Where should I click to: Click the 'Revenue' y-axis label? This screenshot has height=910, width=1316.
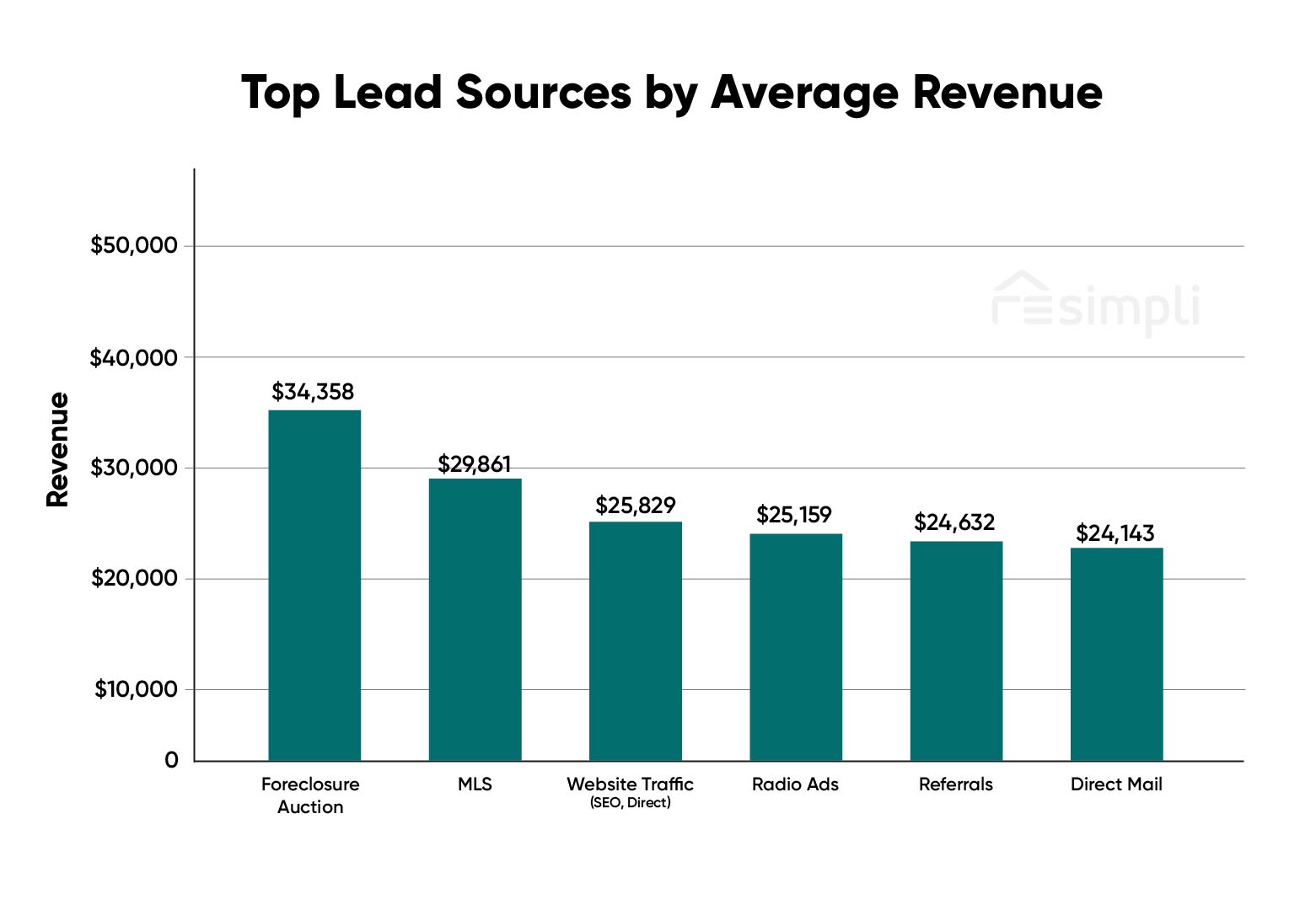(57, 450)
